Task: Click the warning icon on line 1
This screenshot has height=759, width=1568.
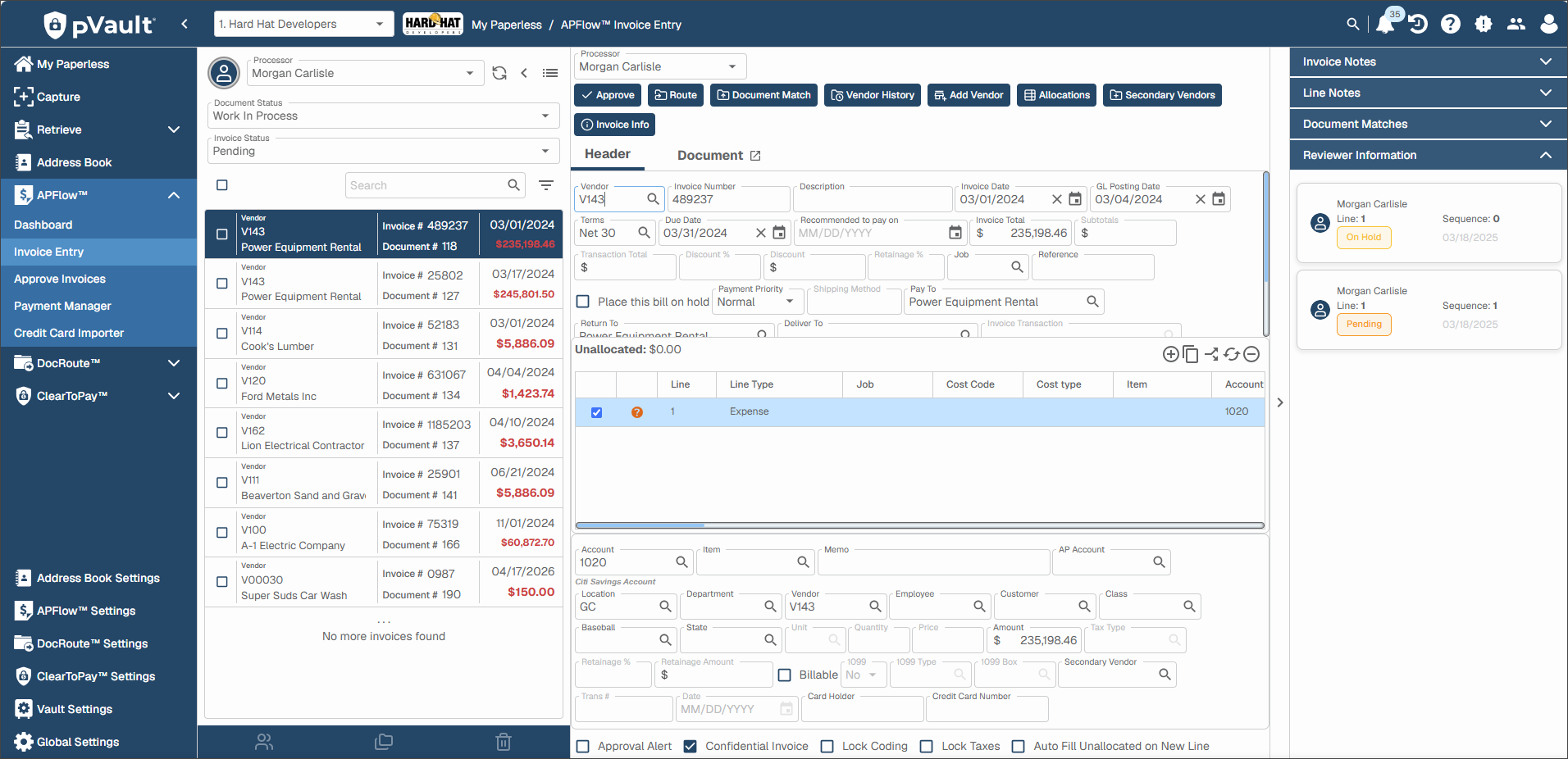Action: pyautogui.click(x=637, y=412)
